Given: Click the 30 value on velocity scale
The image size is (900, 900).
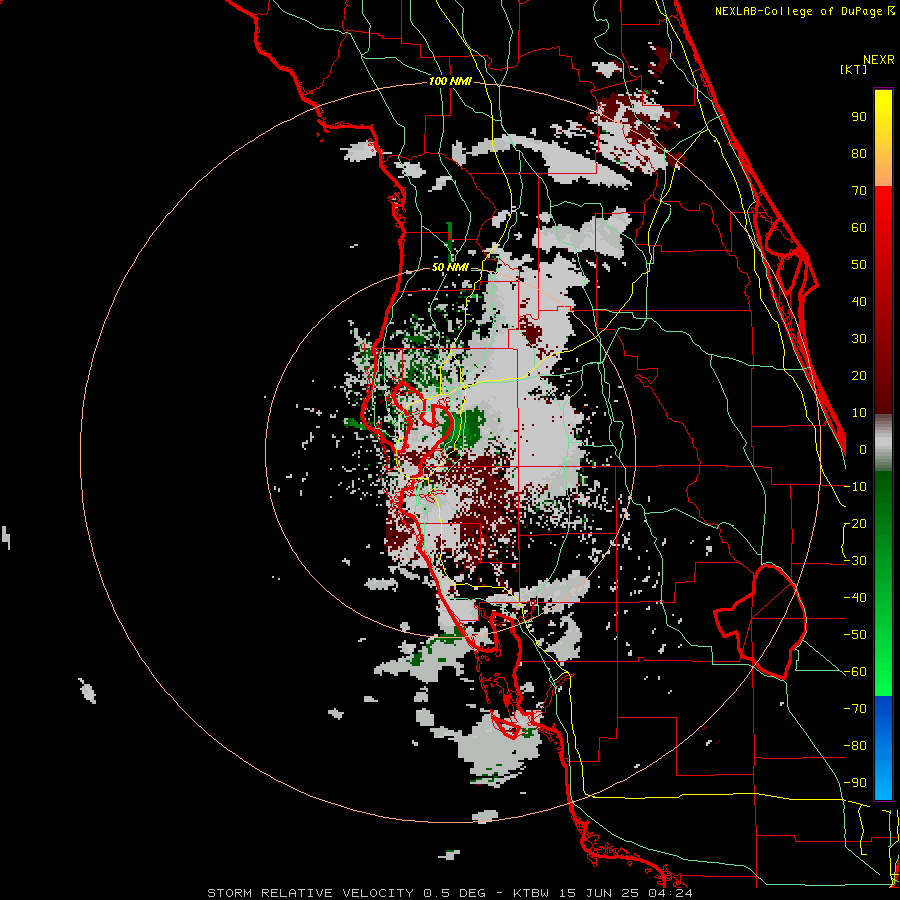Looking at the screenshot, I should (x=859, y=339).
